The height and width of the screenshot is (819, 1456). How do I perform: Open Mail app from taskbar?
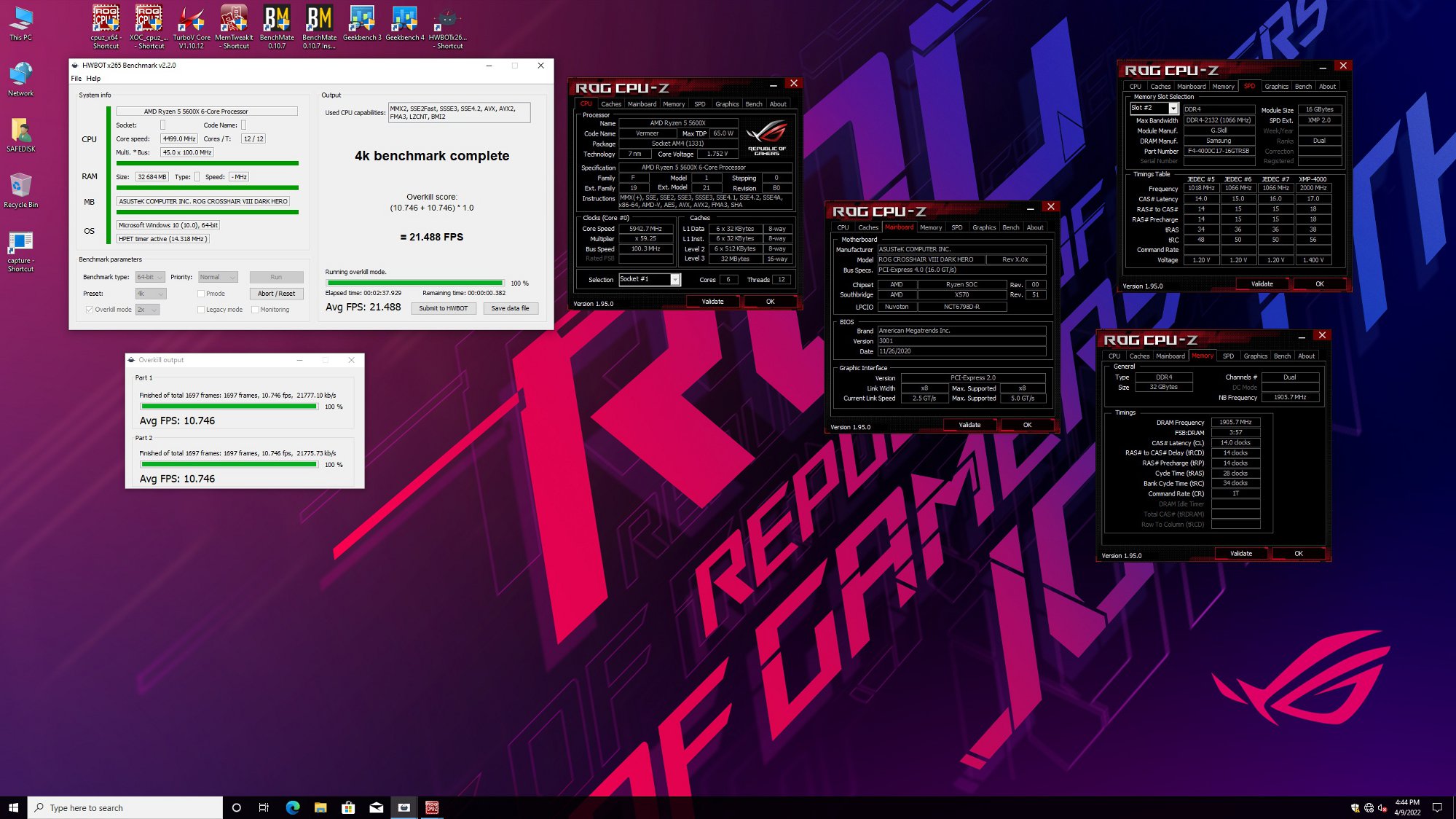(376, 807)
